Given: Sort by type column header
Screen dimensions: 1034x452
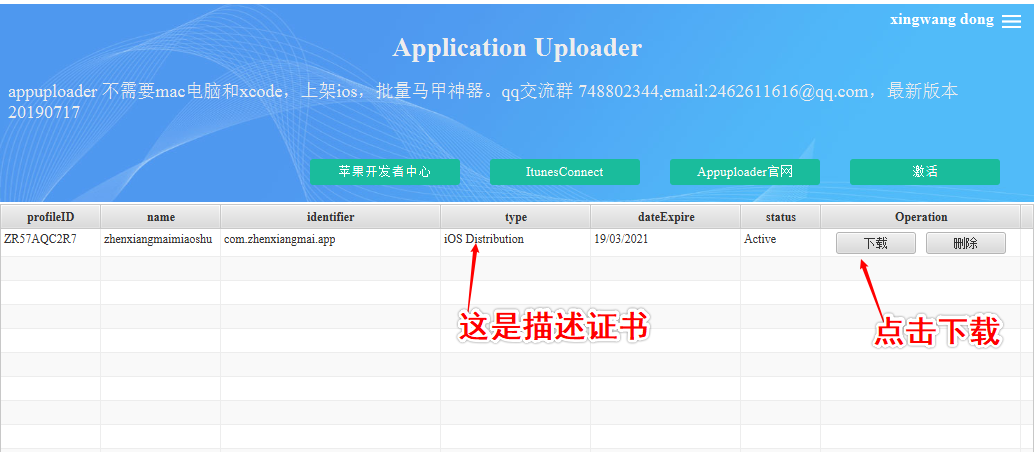Looking at the screenshot, I should [516, 217].
